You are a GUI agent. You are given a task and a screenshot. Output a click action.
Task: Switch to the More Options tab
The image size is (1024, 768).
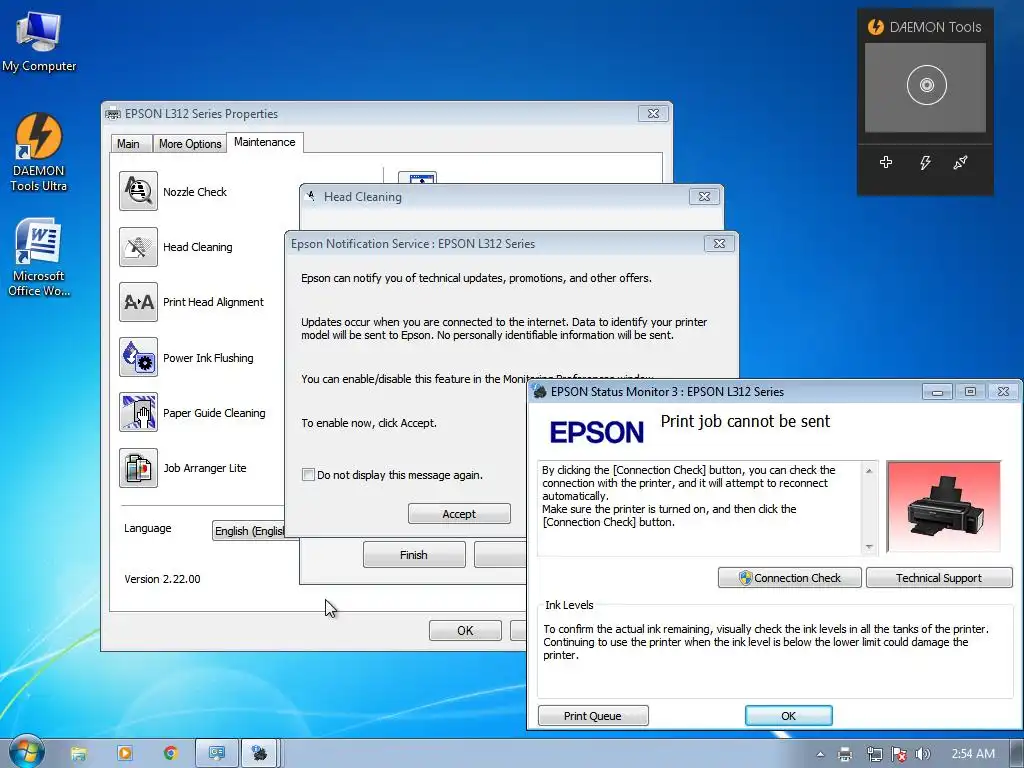[x=190, y=144]
